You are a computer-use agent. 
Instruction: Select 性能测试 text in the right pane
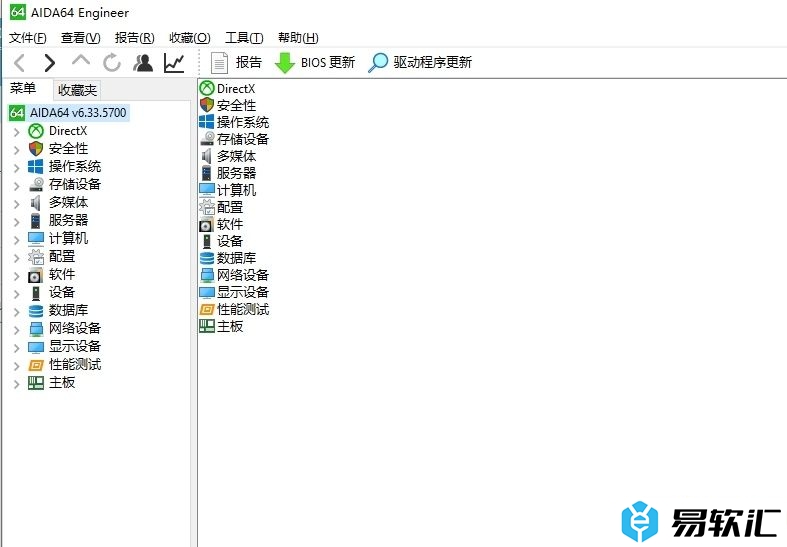pyautogui.click(x=243, y=310)
